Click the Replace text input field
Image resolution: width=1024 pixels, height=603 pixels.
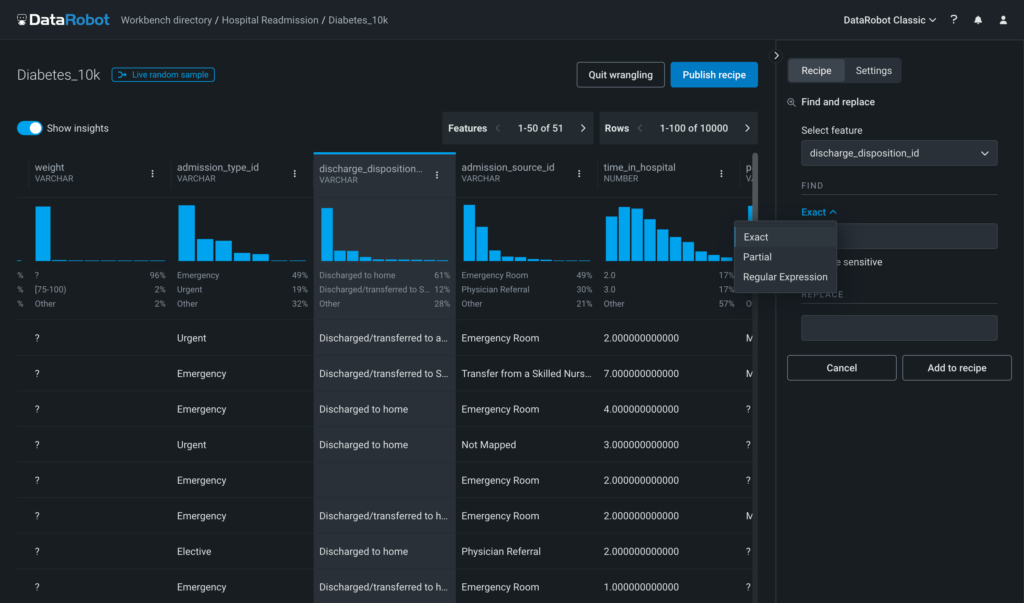pyautogui.click(x=899, y=328)
